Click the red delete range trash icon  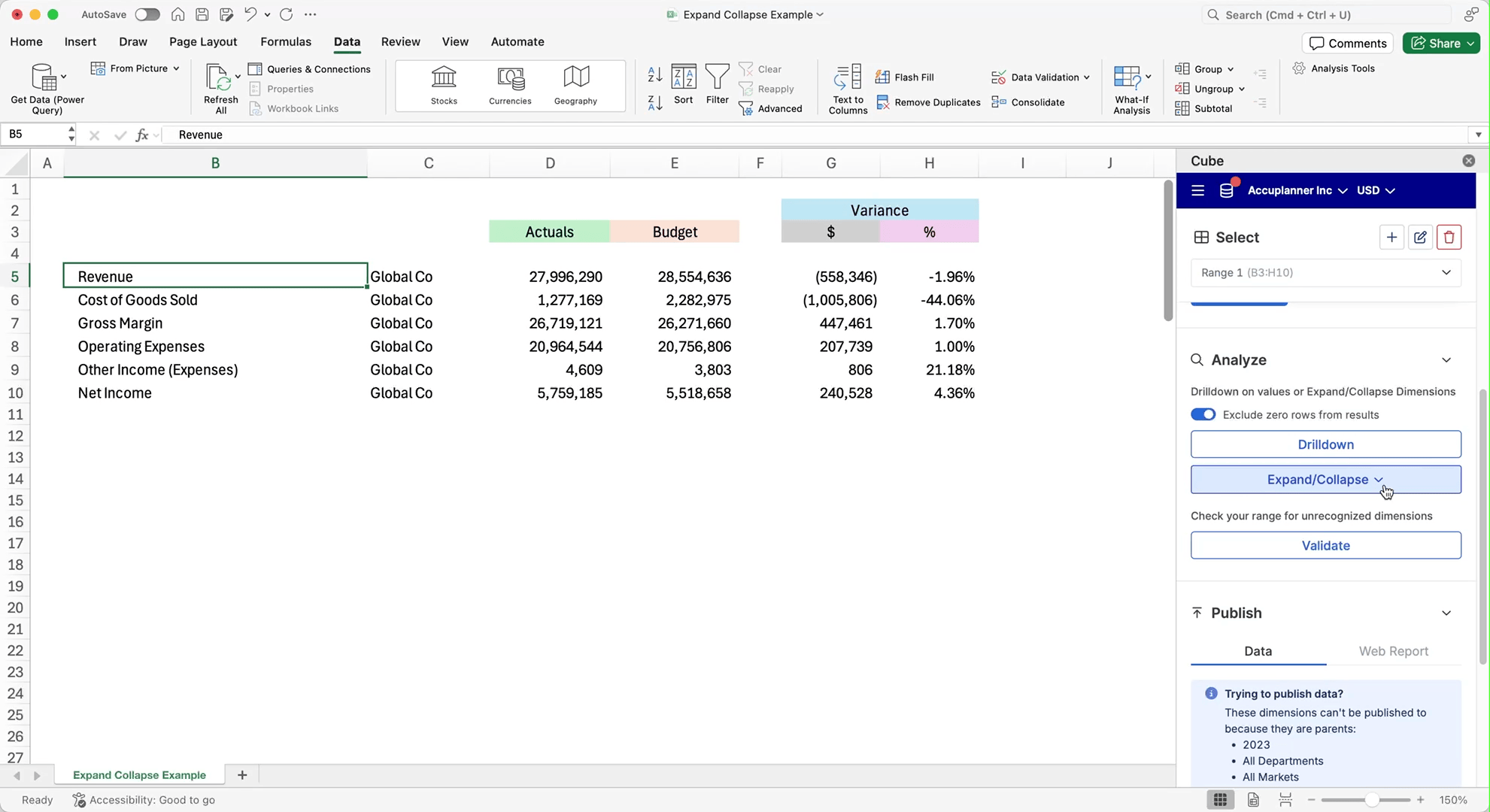1449,238
